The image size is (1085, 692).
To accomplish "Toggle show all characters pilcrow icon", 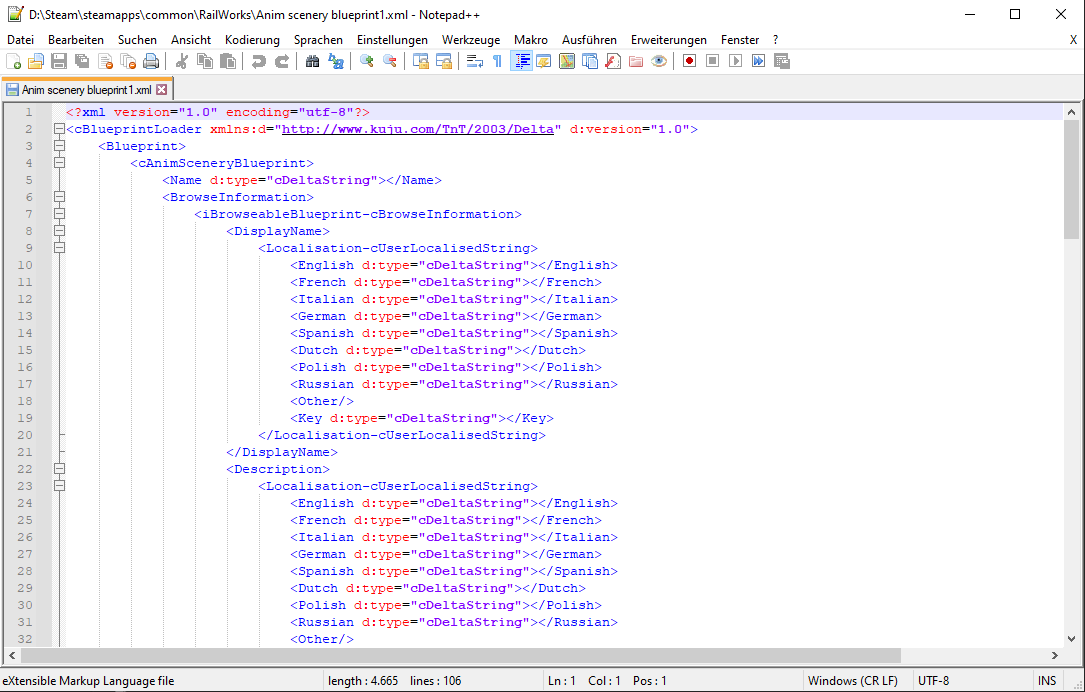I will [x=497, y=61].
